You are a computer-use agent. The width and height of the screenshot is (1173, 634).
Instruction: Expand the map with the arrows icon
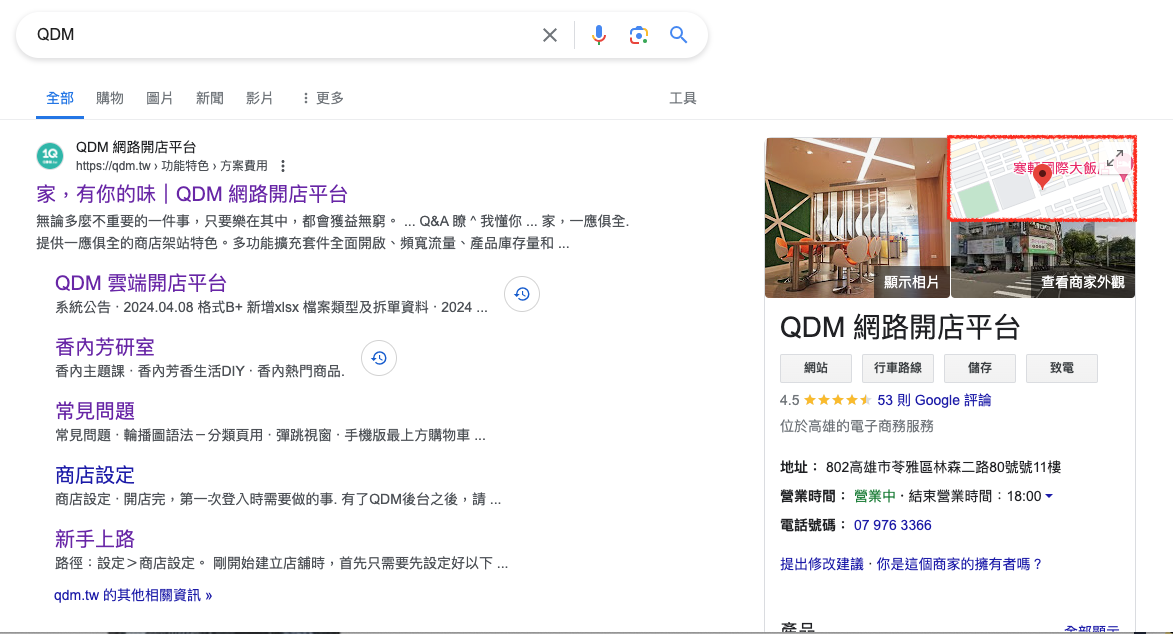coord(1115,158)
